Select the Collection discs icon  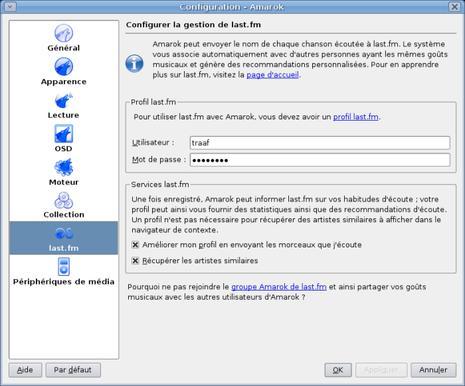coord(64,200)
